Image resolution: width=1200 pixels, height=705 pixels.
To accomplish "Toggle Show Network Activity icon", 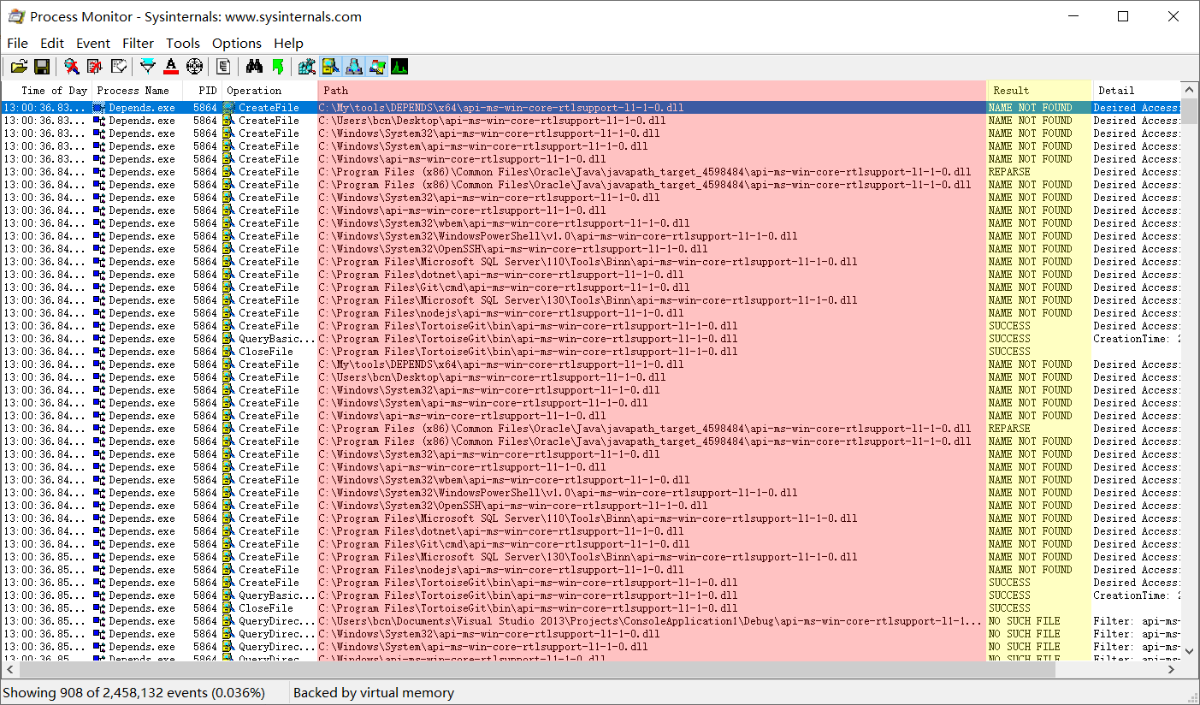I will point(354,67).
